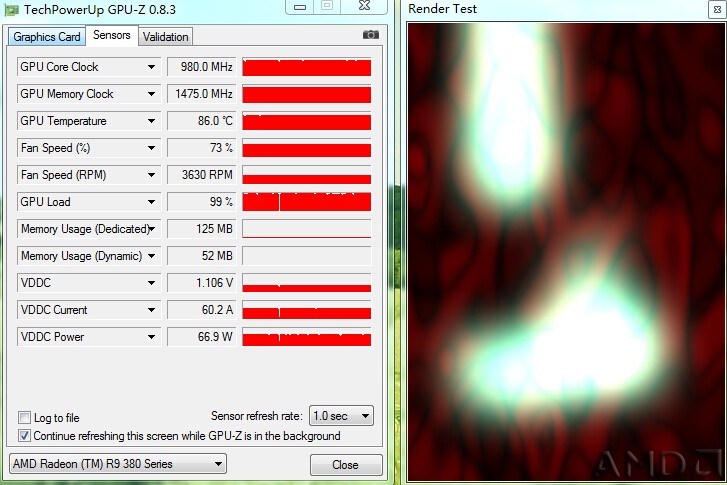The image size is (727, 485).
Task: Click the 980.0 MHz core clock value
Action: point(201,67)
